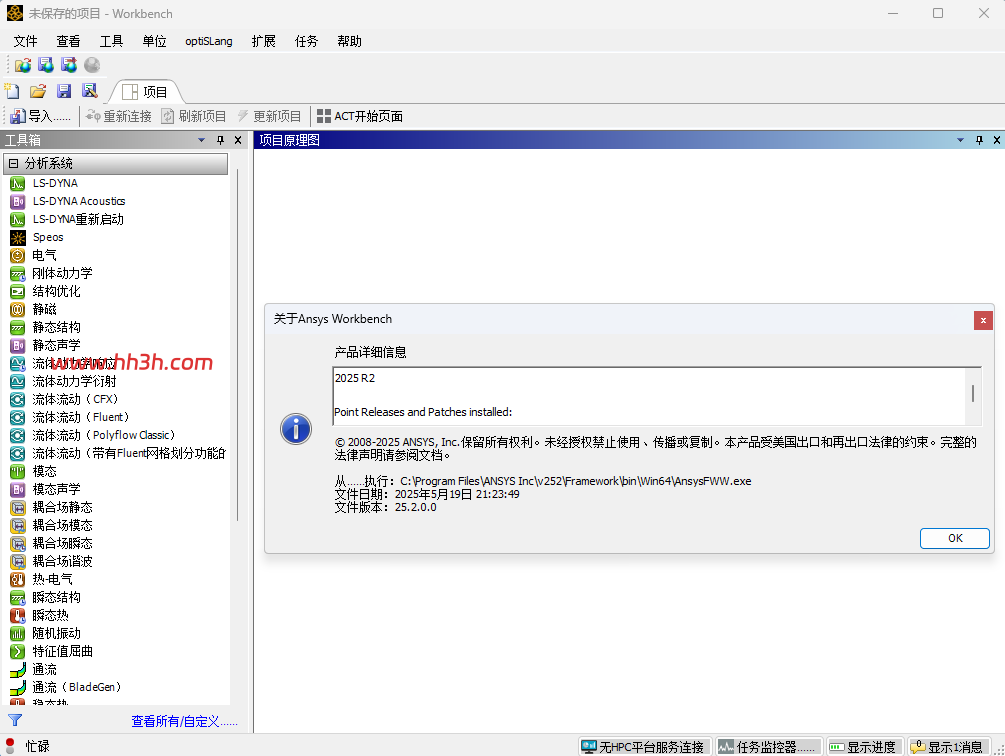Click the 导入 import button
Viewport: 1005px width, 756px height.
click(40, 116)
